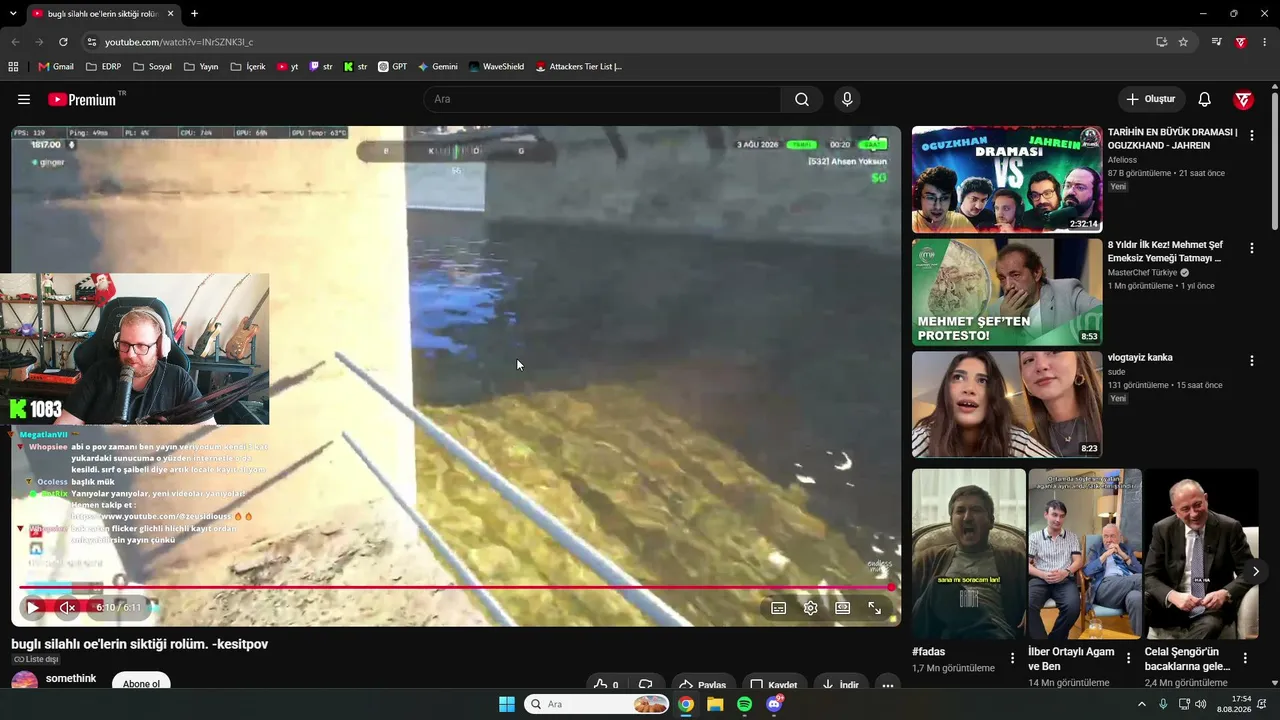
Task: Open the media controls icon in Chrome toolbar
Action: tap(1216, 42)
